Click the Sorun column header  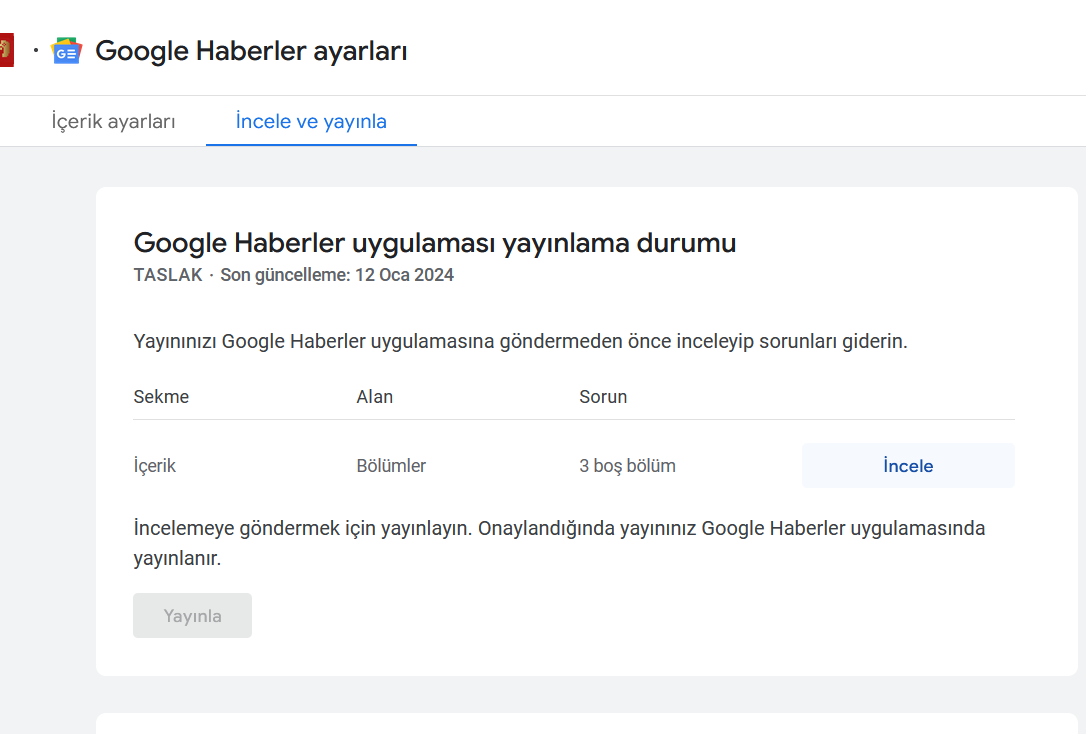(x=603, y=397)
